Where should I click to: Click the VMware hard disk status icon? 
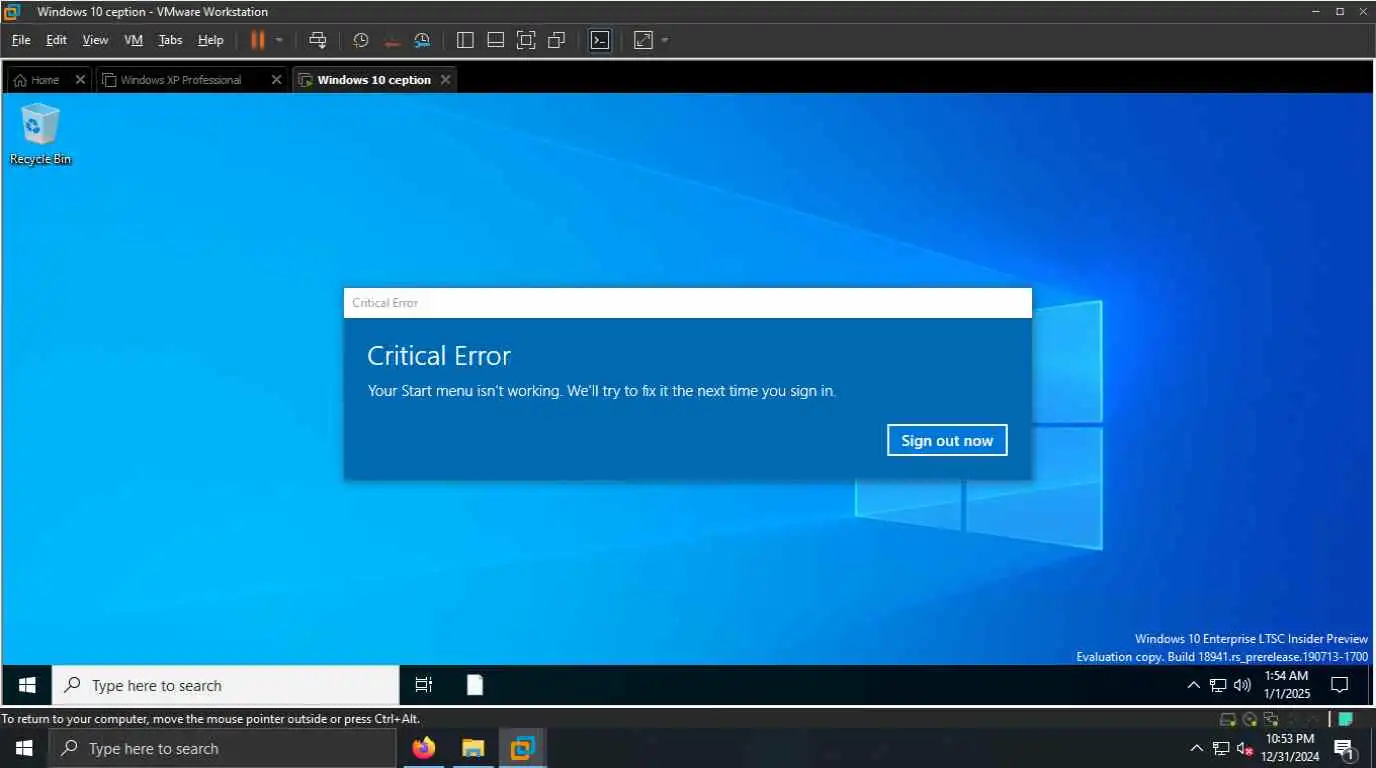tap(1228, 719)
